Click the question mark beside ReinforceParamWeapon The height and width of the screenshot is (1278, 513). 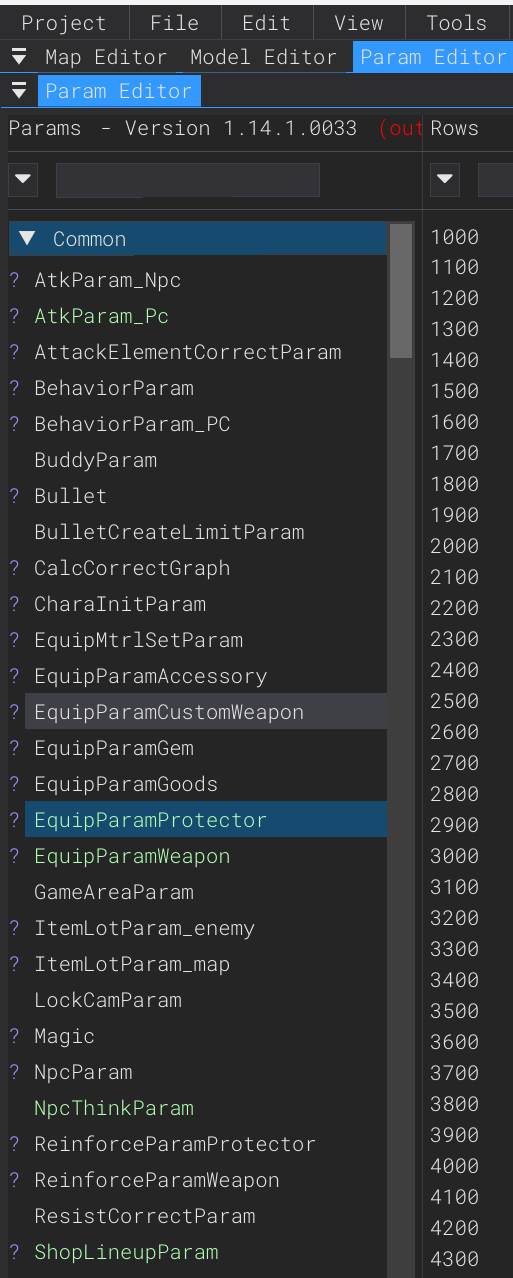pos(14,1180)
